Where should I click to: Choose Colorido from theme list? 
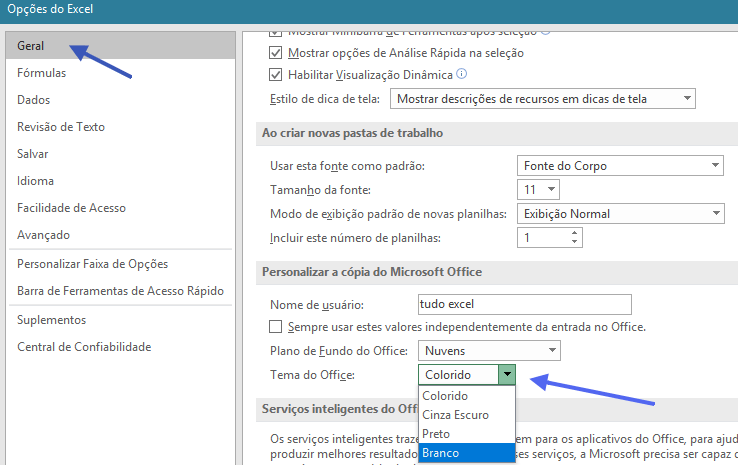(467, 396)
